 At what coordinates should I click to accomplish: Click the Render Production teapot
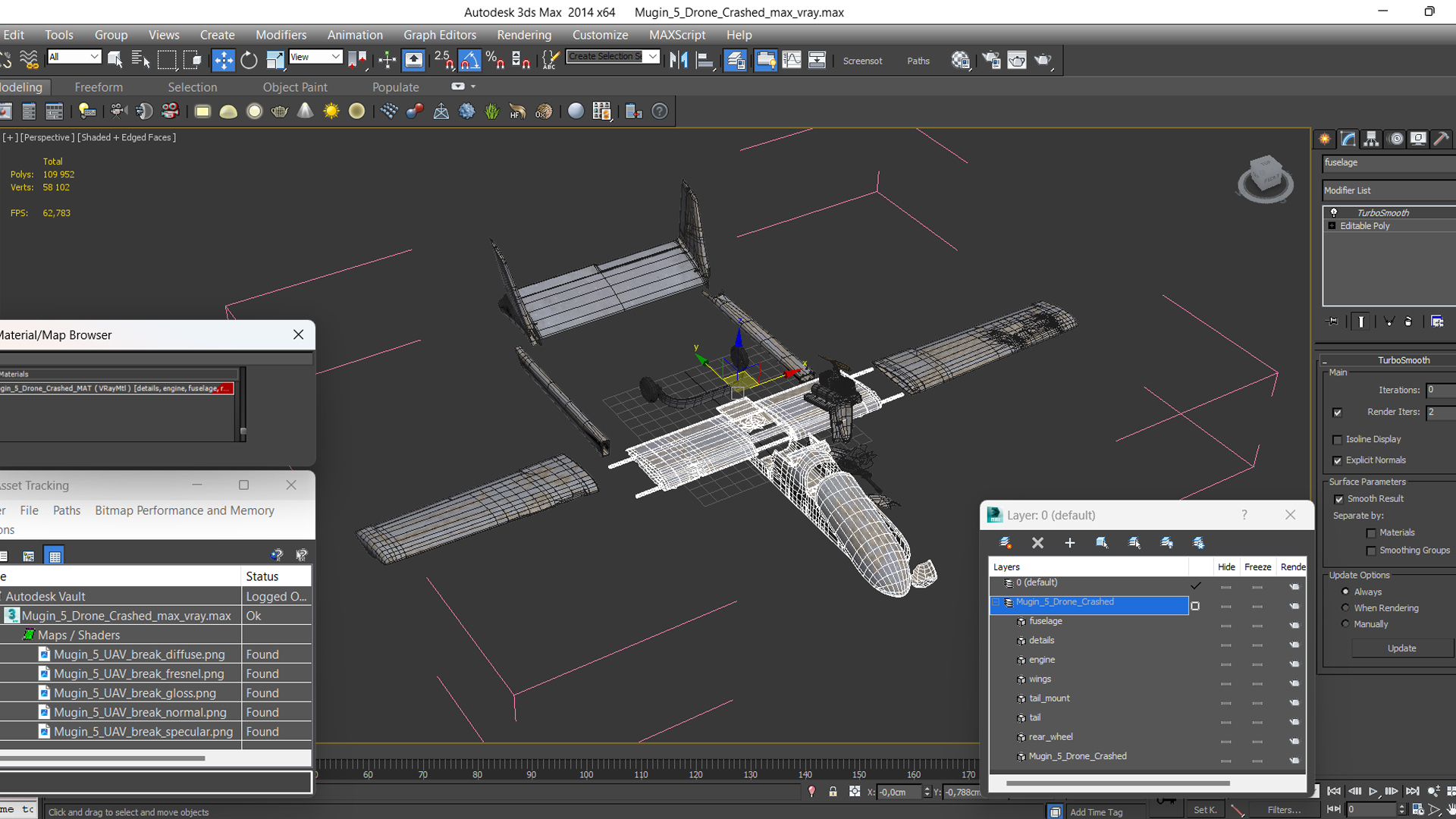pyautogui.click(x=1043, y=60)
